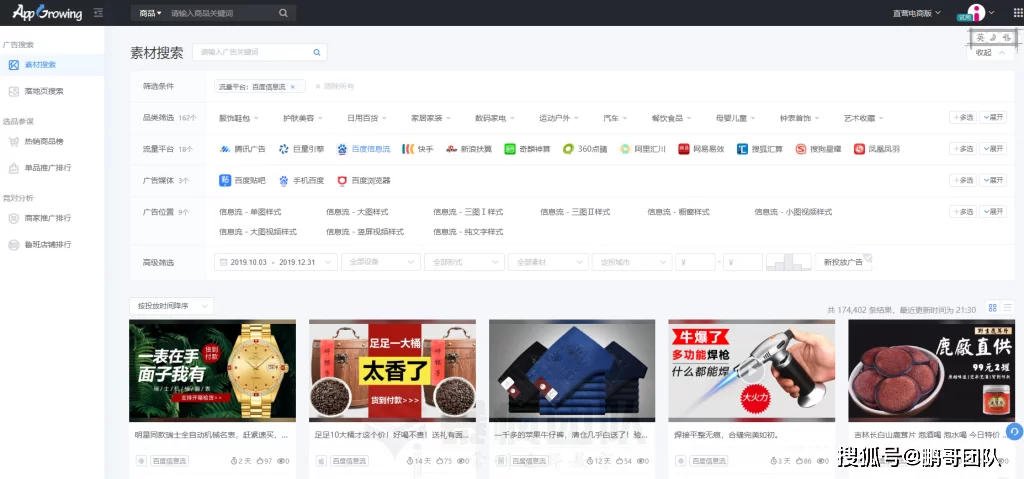Expand the 品类筛选 row with 展开
The width and height of the screenshot is (1024, 479).
point(993,117)
